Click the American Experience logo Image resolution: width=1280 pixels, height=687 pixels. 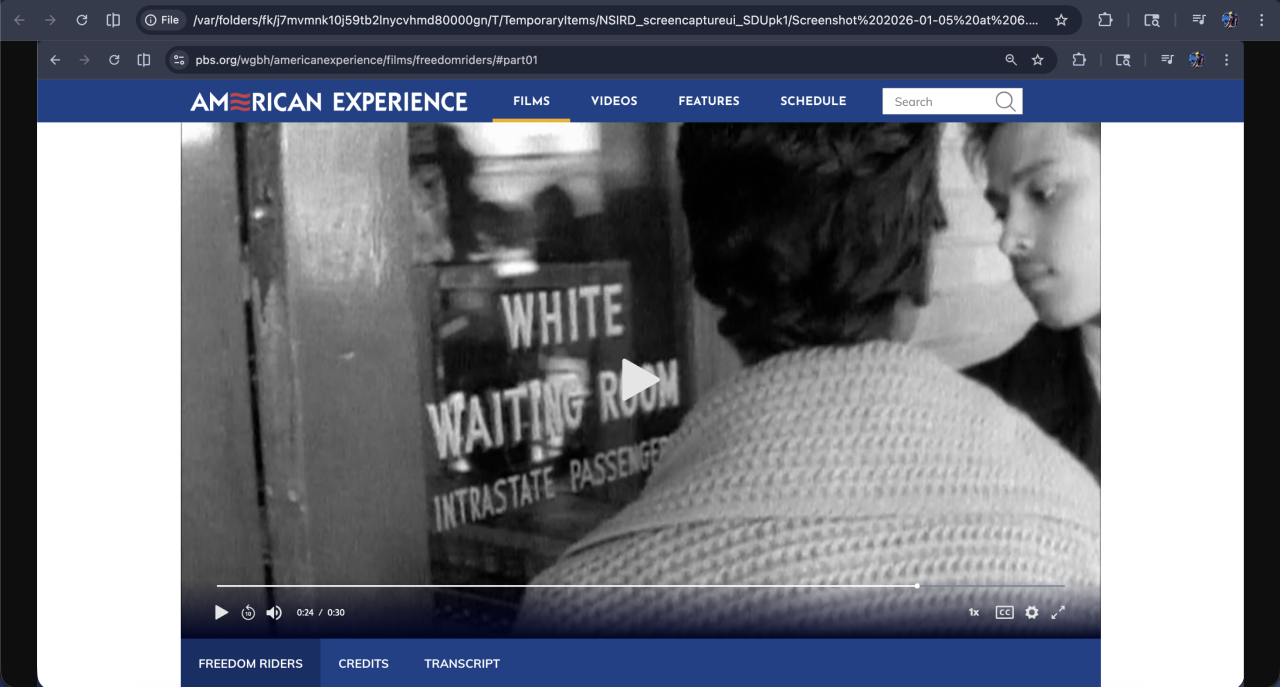tap(329, 101)
